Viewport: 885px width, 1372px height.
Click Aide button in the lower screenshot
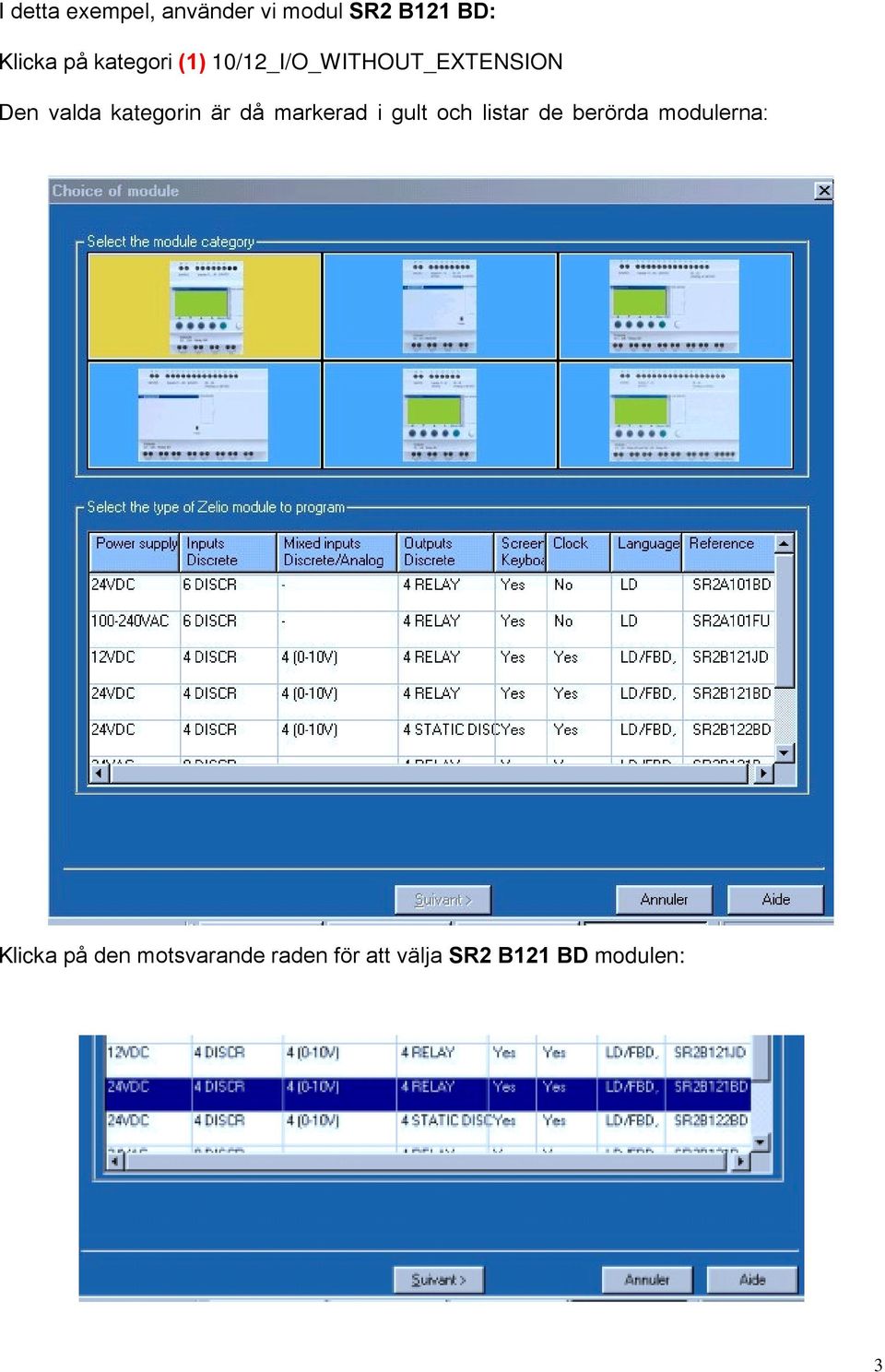(752, 1280)
